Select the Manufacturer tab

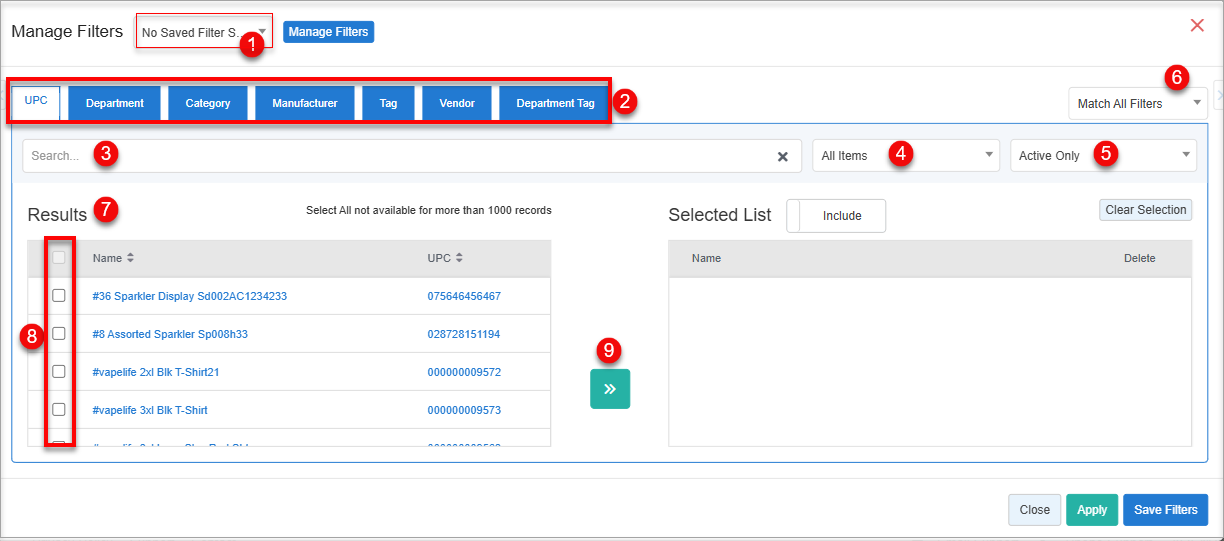coord(304,103)
